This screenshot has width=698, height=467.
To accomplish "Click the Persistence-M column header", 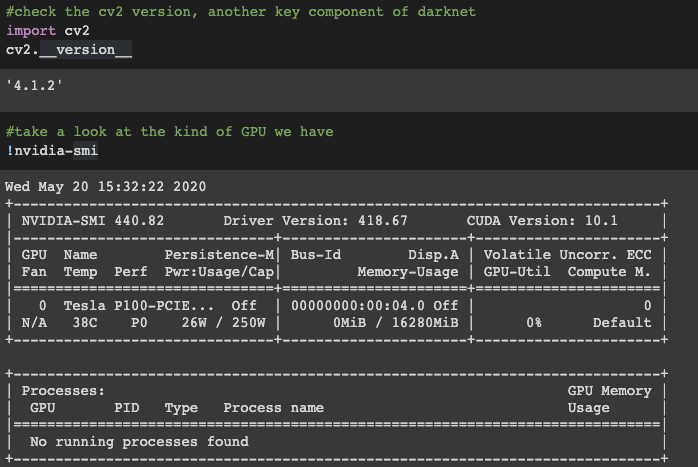I will (219, 255).
